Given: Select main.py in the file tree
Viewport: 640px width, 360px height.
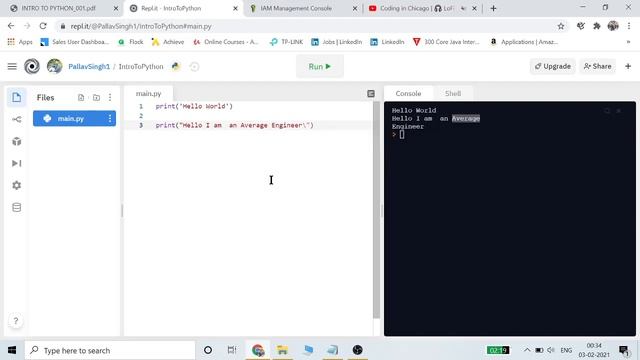Looking at the screenshot, I should (74, 118).
